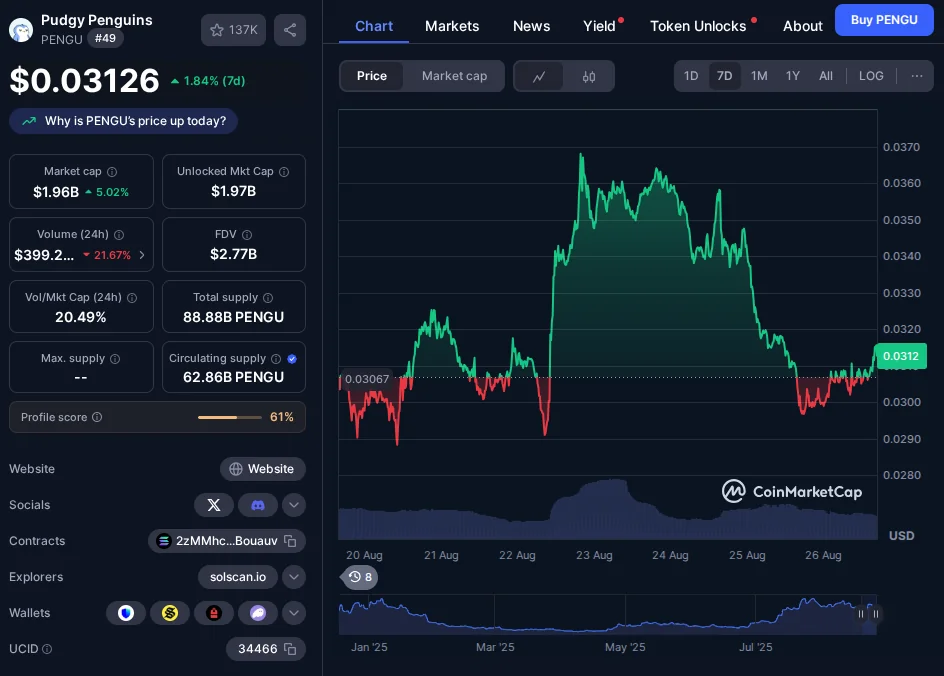Click the Vol/Mkt Cap (24h) info icon
This screenshot has width=944, height=676.
tap(132, 297)
